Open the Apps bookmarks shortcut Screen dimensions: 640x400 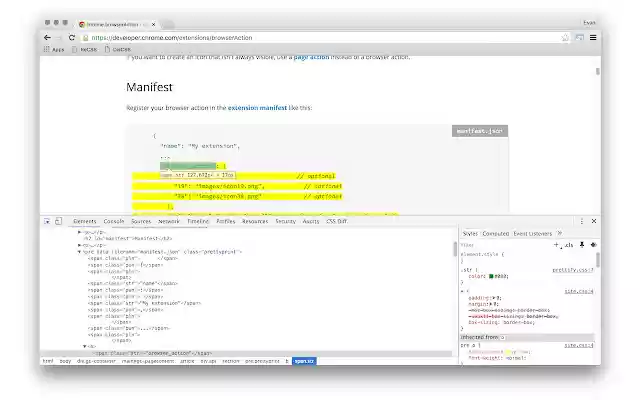click(54, 49)
